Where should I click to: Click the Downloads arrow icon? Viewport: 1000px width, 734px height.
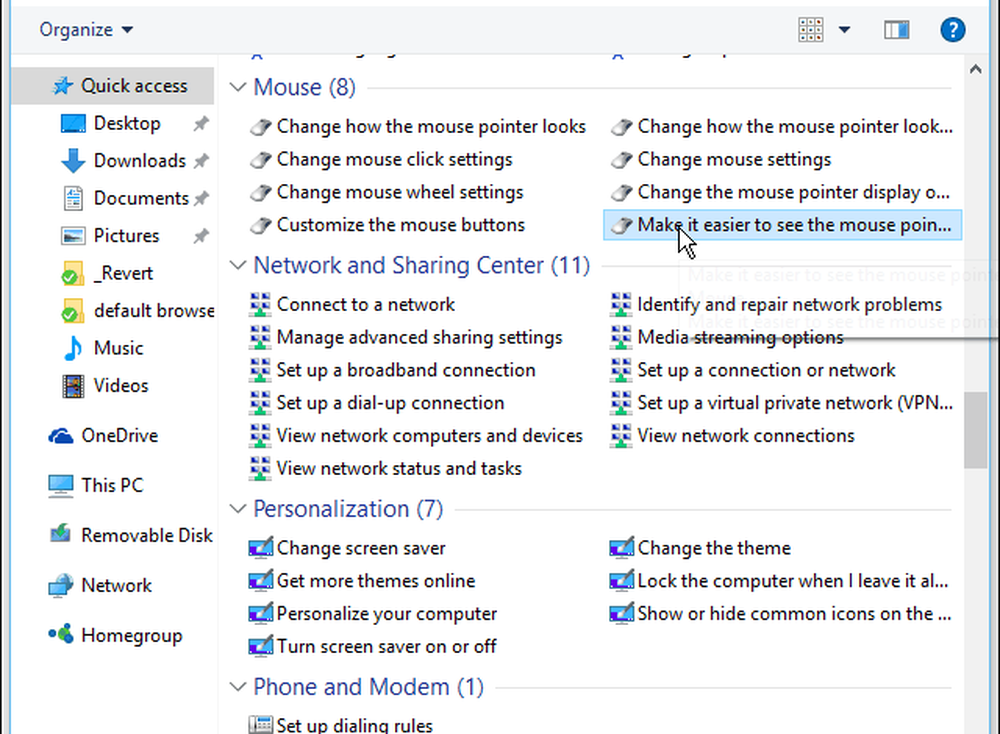(x=73, y=161)
